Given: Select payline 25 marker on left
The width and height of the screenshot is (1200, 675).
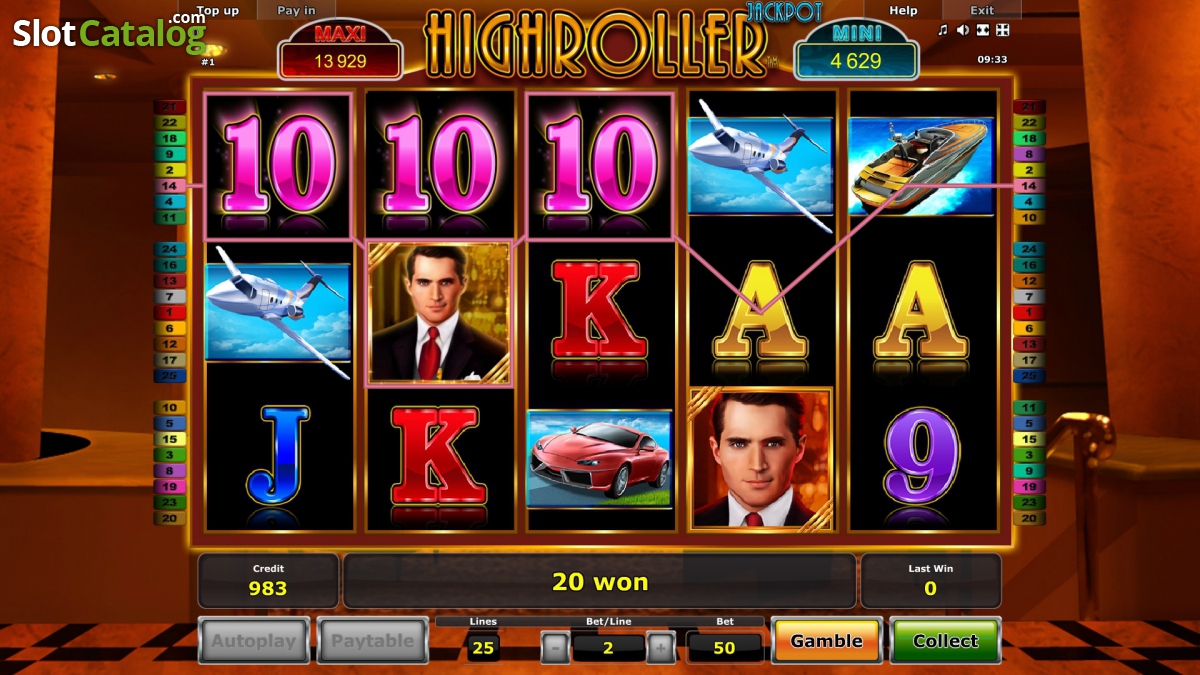Looking at the screenshot, I should pyautogui.click(x=169, y=376).
